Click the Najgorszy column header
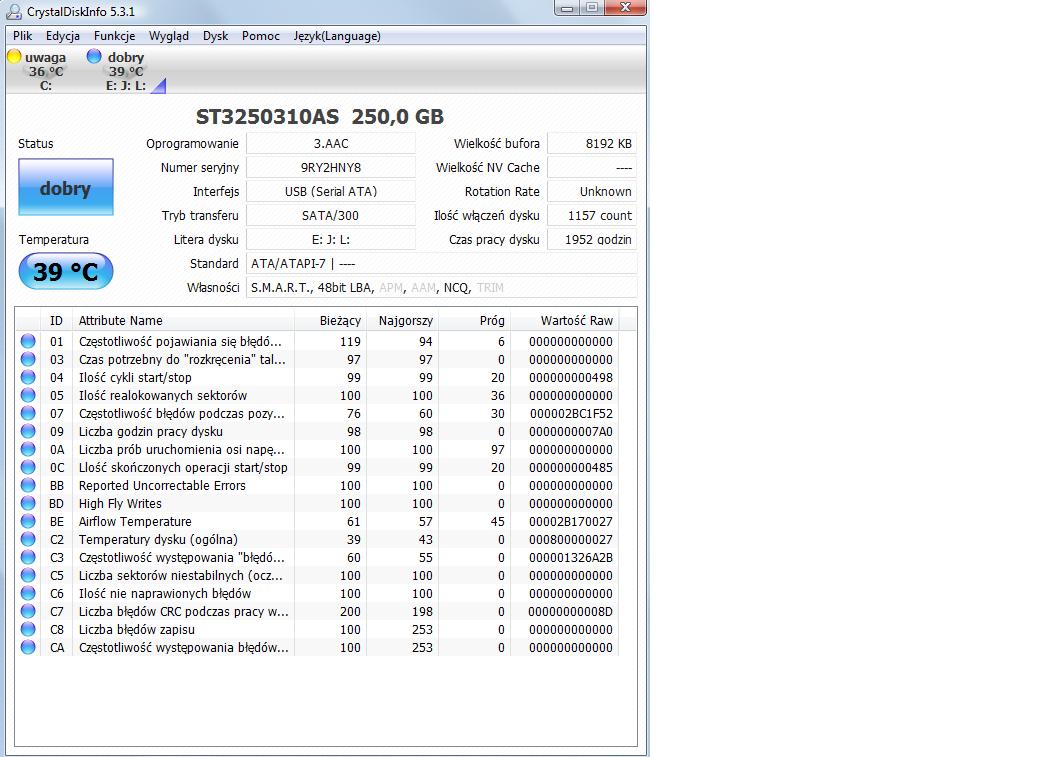1039x757 pixels. pos(402,321)
